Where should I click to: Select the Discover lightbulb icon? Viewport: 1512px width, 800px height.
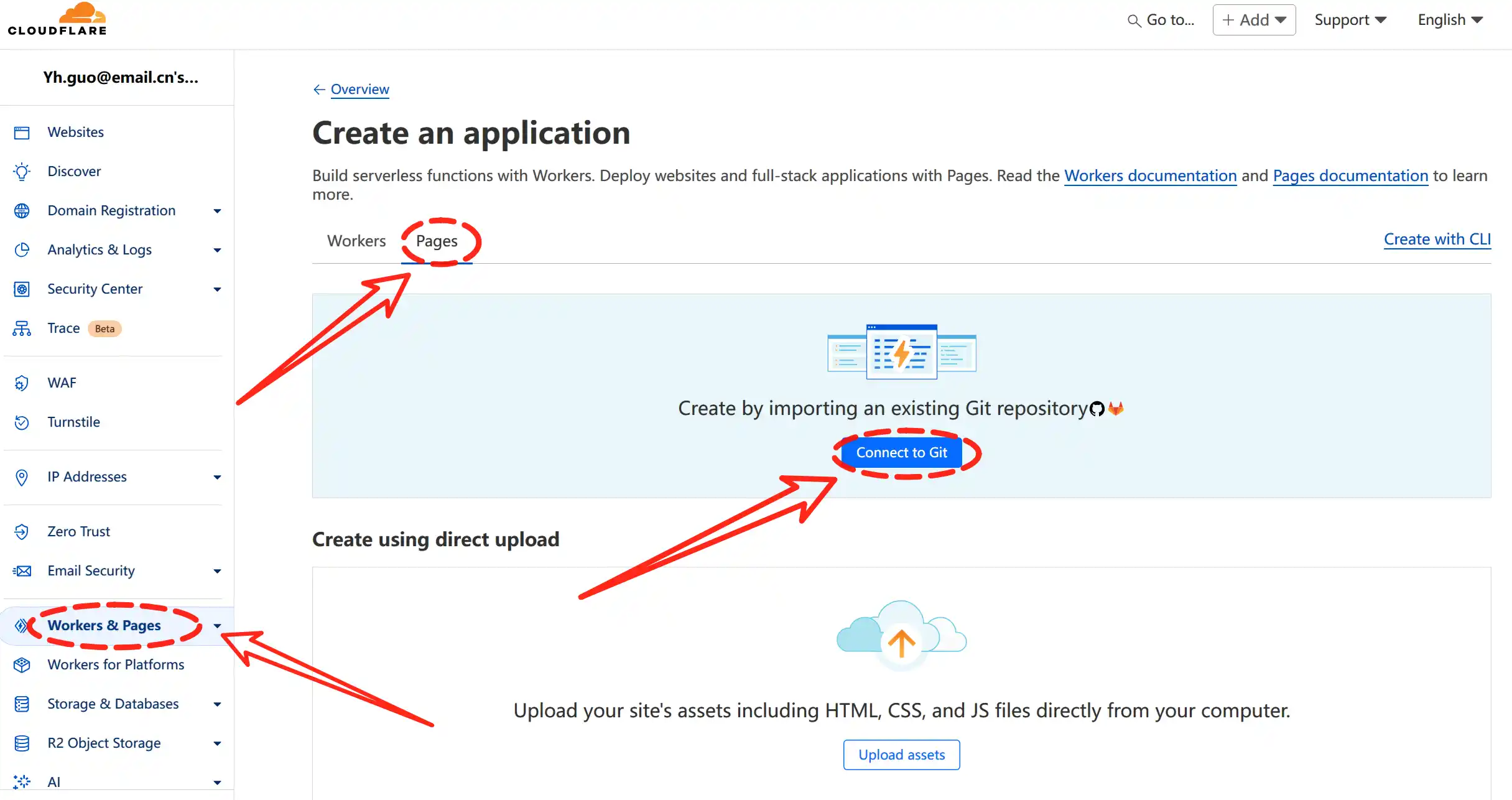pos(22,172)
